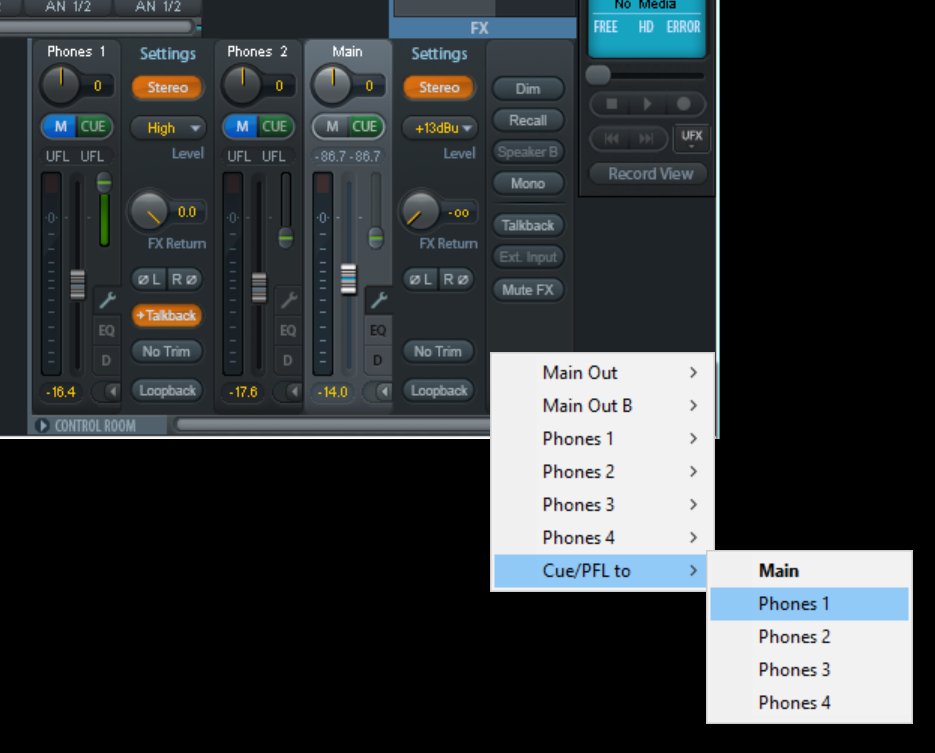
Task: Collapse the Control Room section arrow
Action: pos(43,426)
